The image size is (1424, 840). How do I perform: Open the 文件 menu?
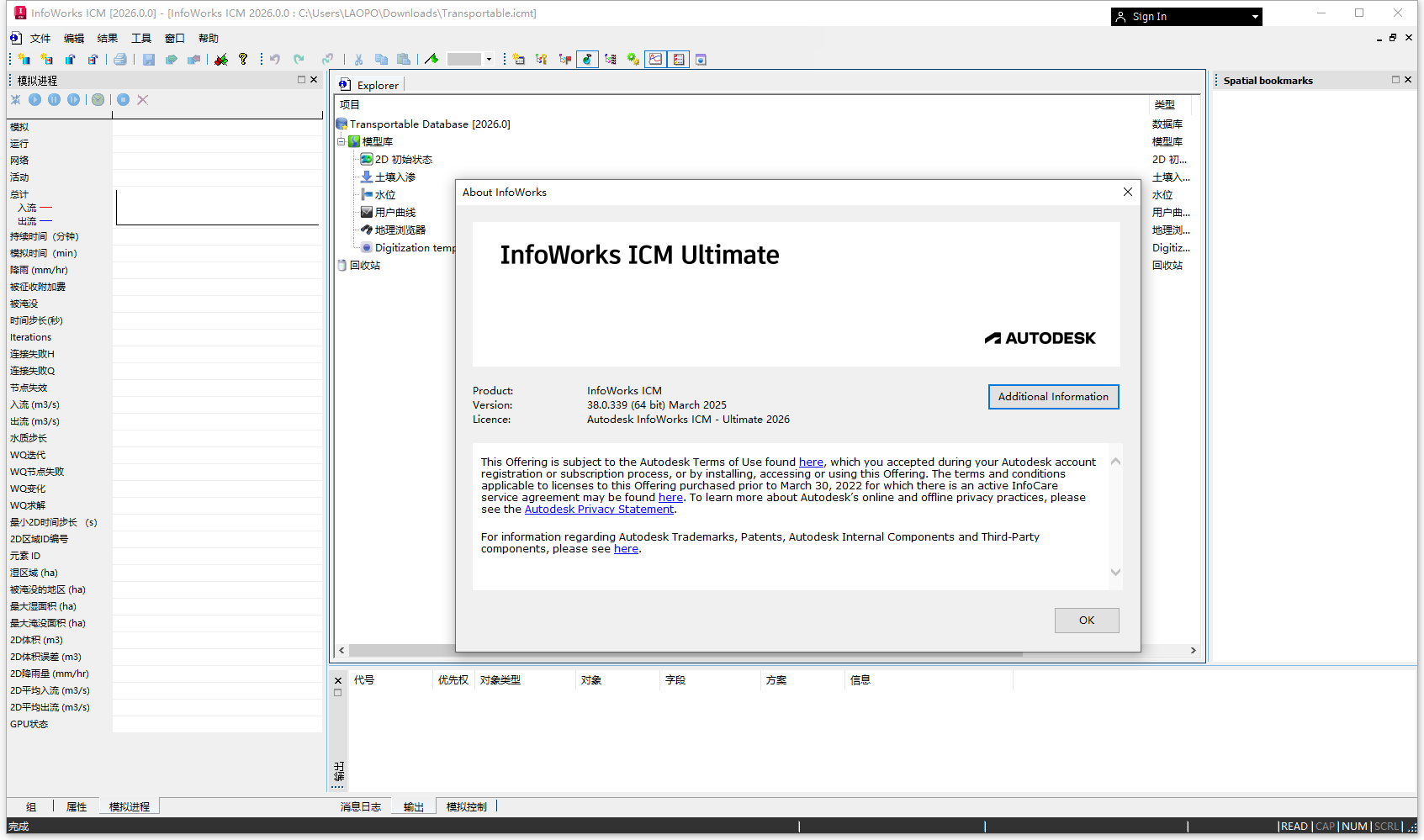40,38
